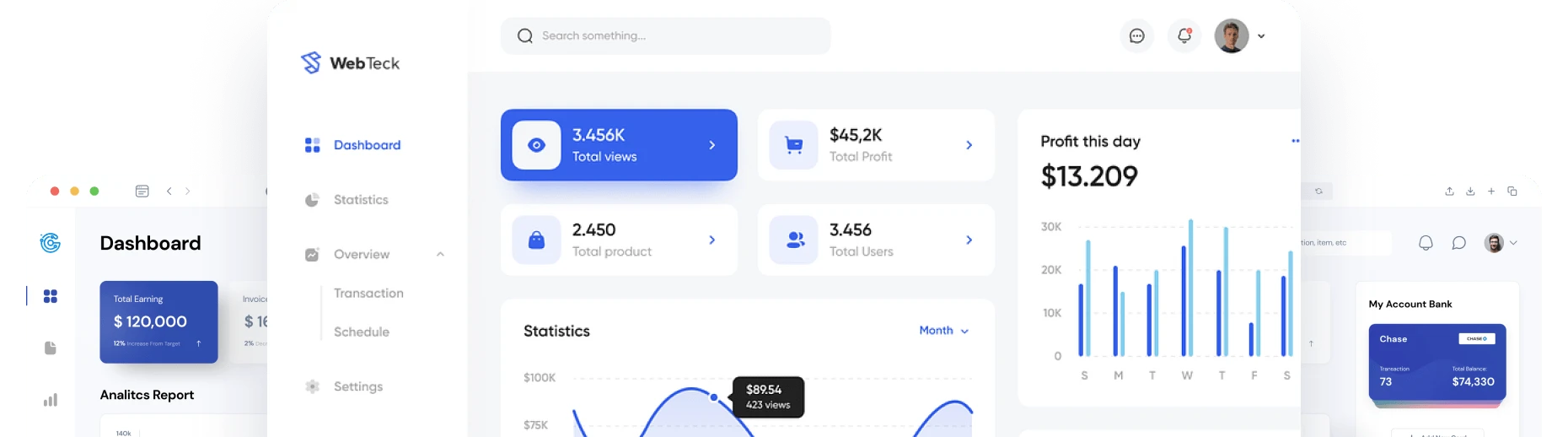Select Statistics in the sidebar
This screenshot has height=437, width=1568.
[x=360, y=200]
